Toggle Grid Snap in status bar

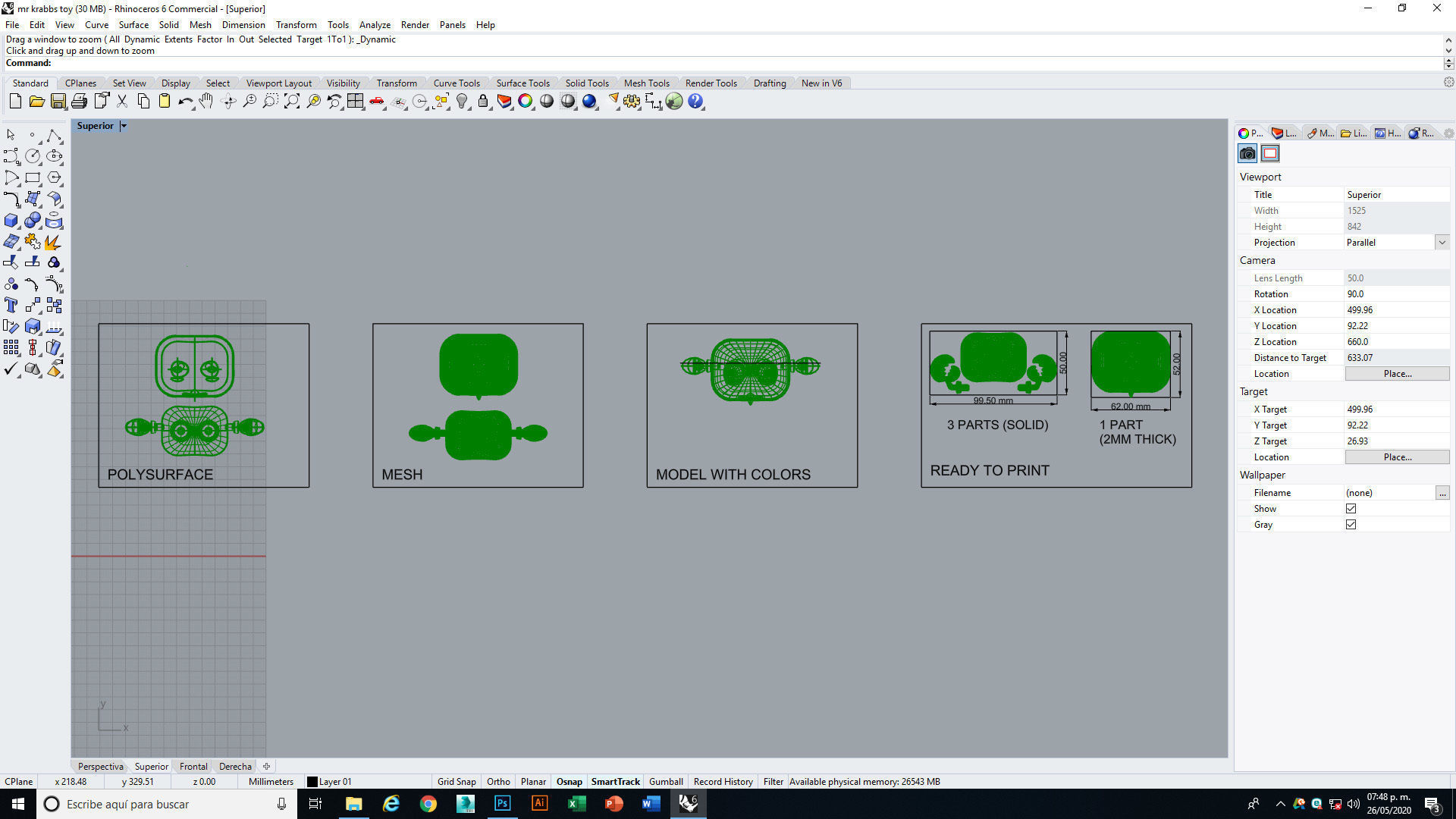point(457,782)
